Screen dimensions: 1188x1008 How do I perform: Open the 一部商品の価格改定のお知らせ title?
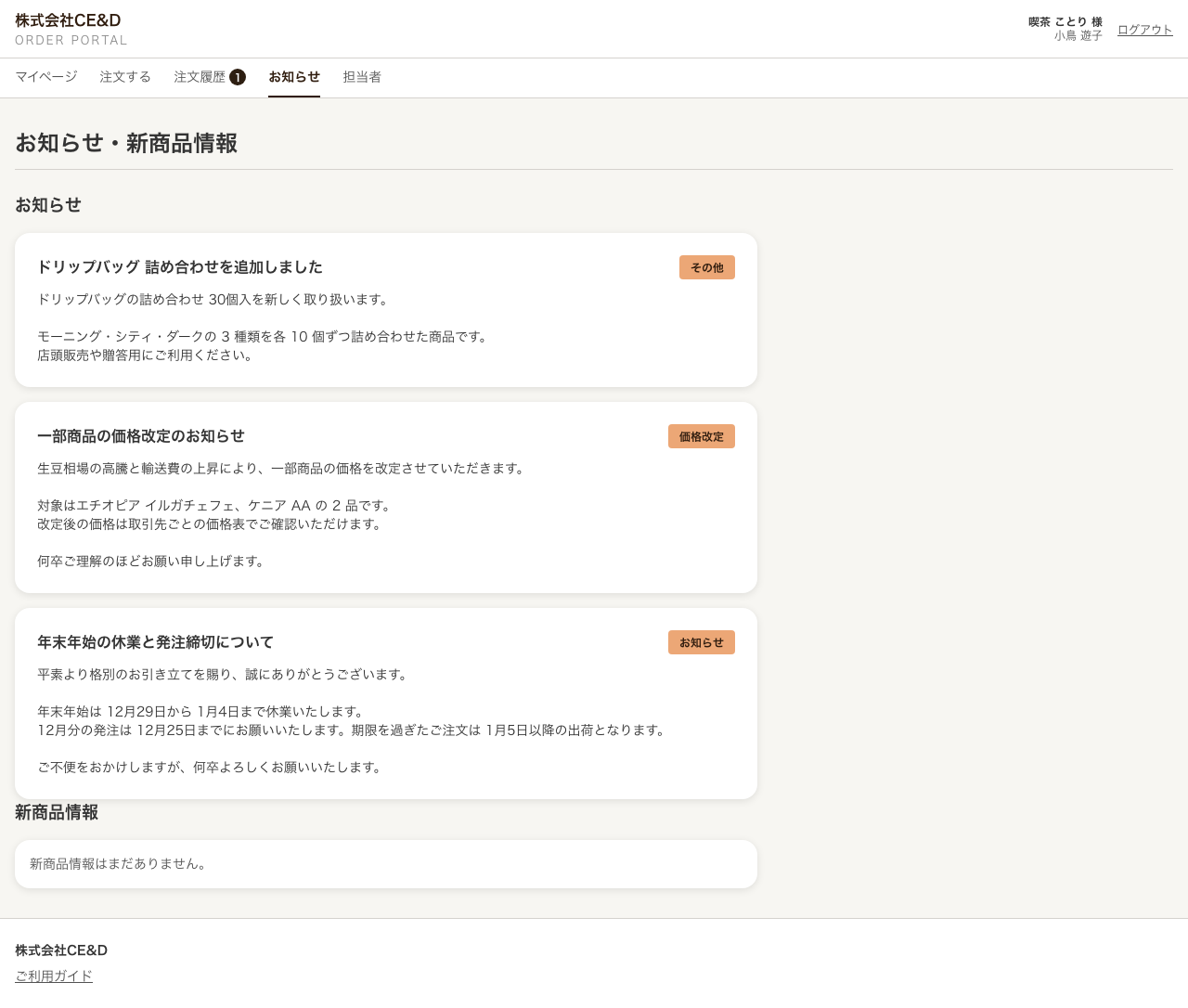(x=141, y=436)
